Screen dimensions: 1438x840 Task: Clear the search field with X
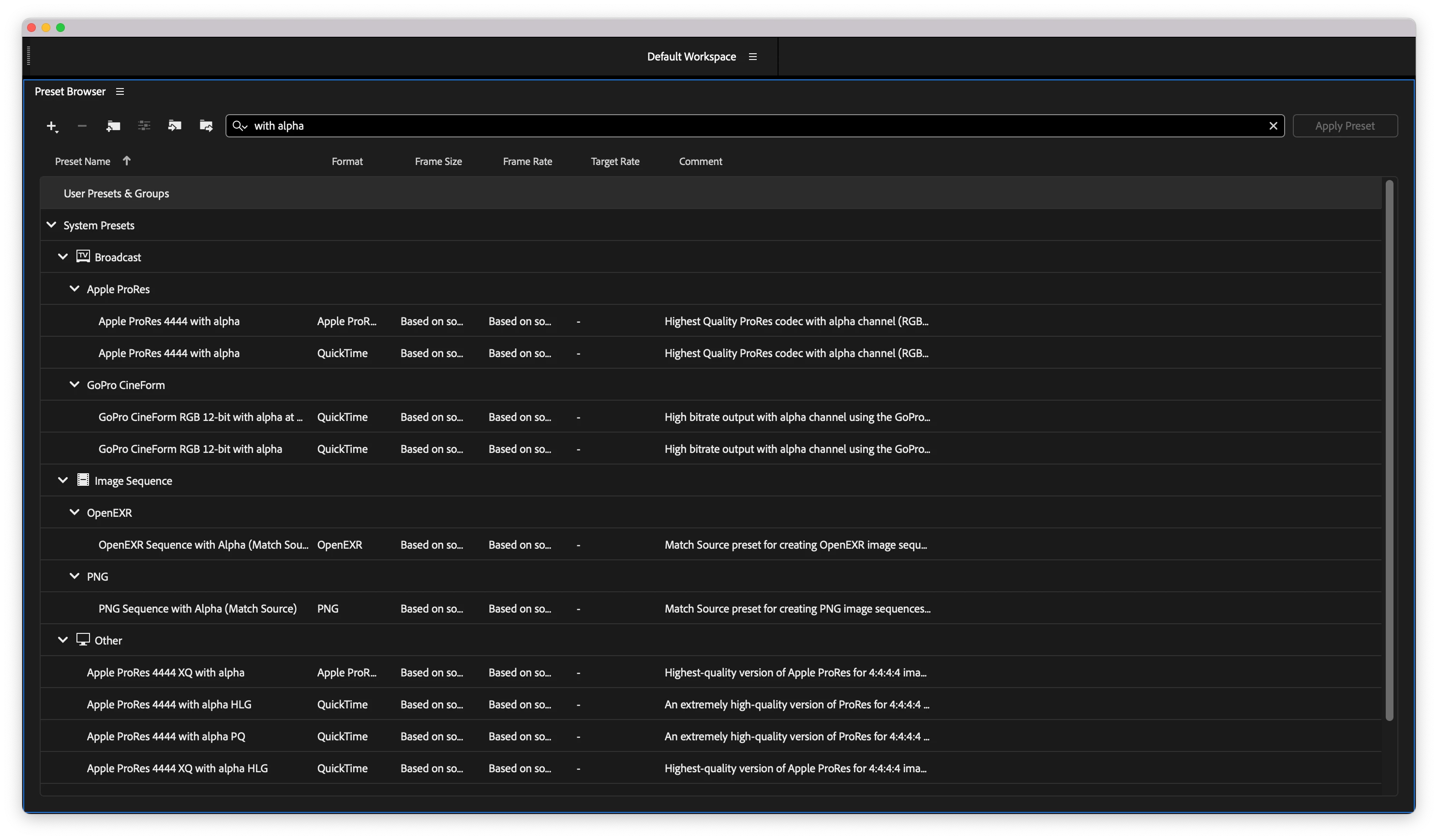pos(1273,126)
